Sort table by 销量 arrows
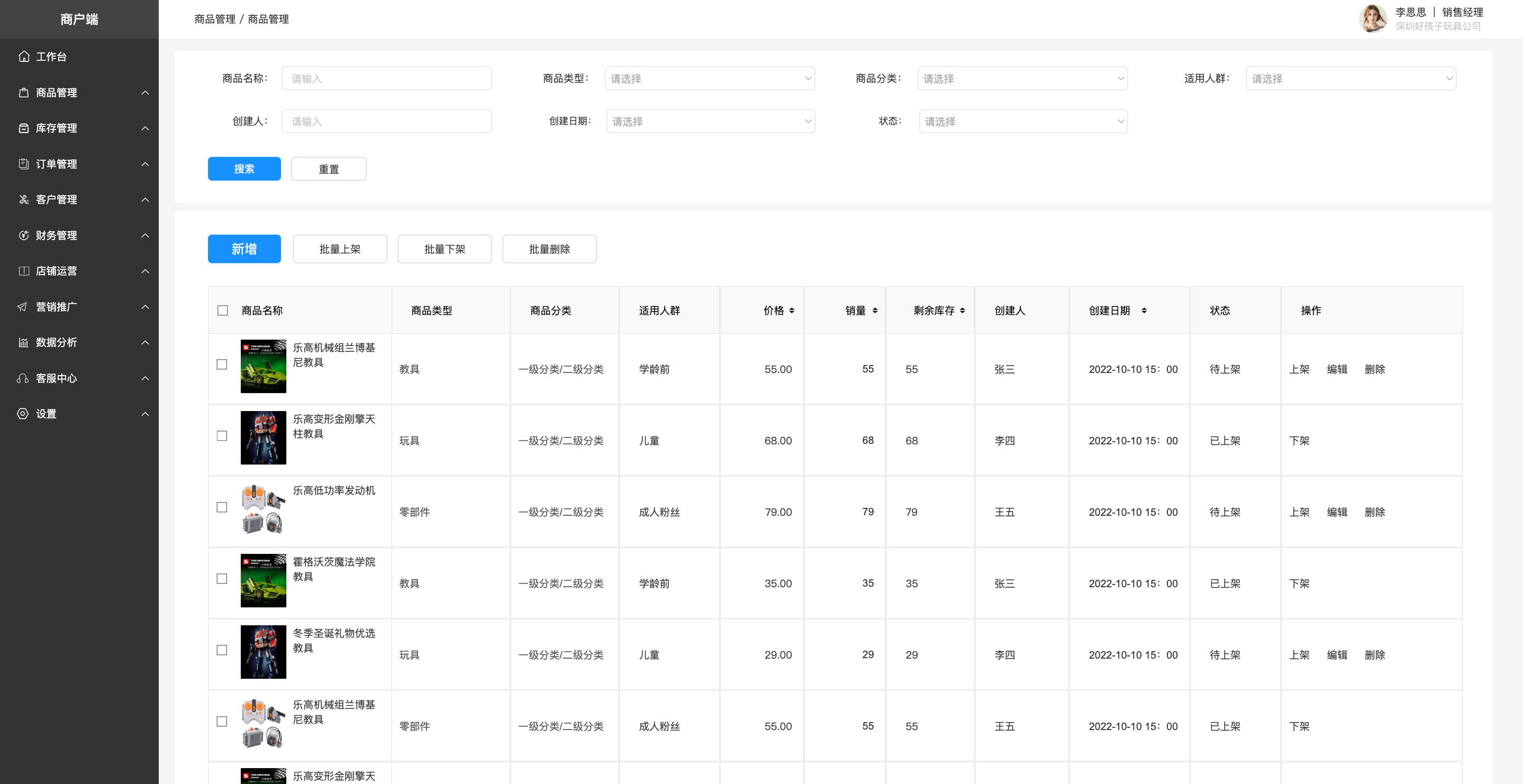1523x784 pixels. pyautogui.click(x=875, y=311)
